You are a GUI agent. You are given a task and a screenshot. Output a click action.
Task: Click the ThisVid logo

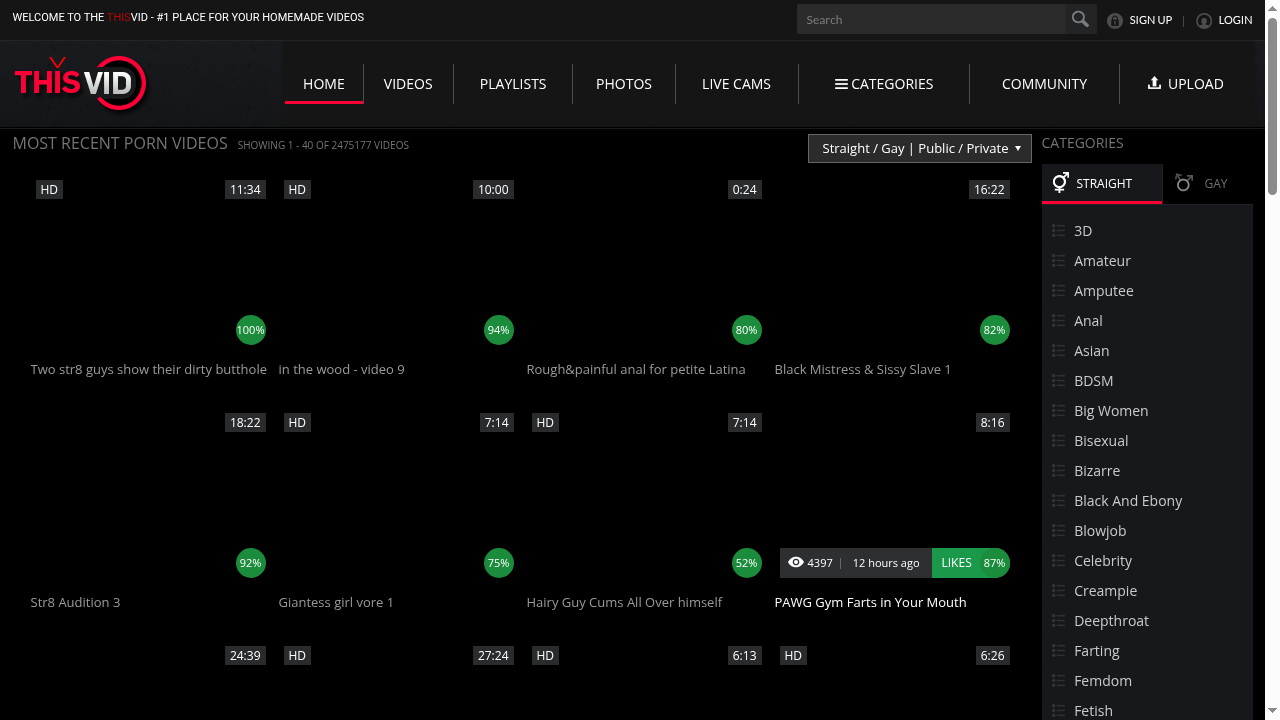pos(81,82)
